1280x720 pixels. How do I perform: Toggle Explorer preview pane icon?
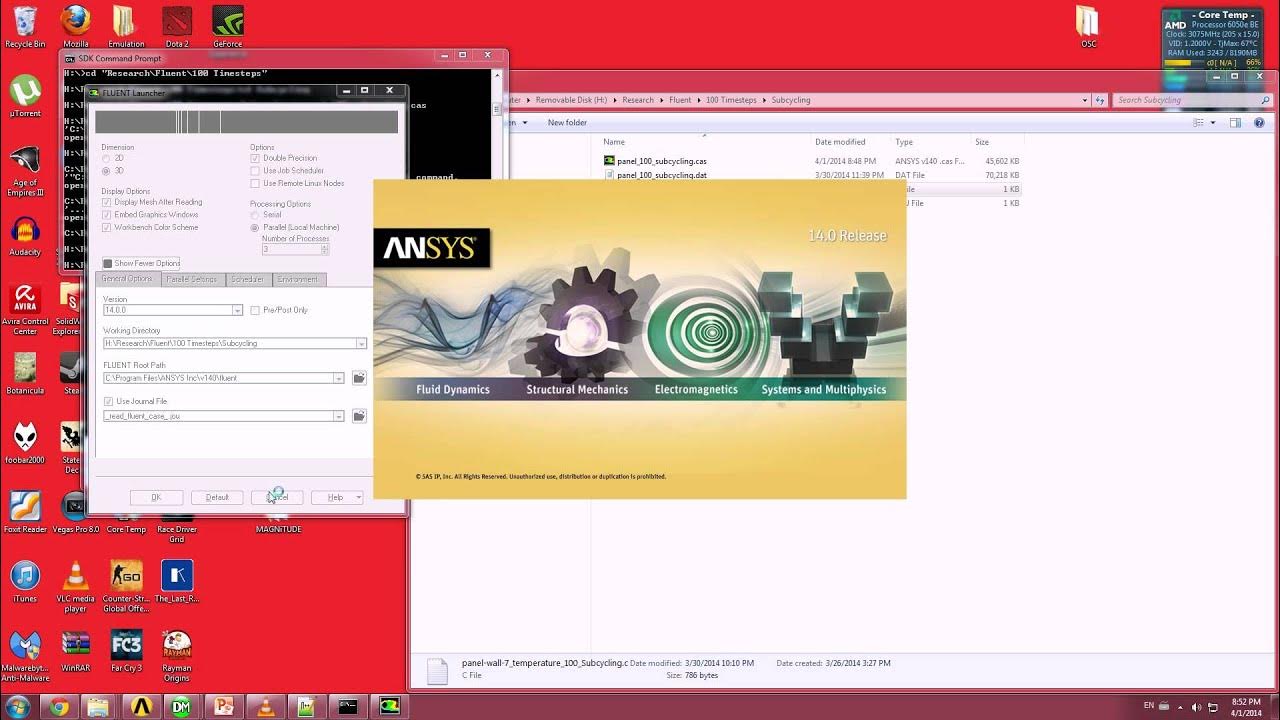pyautogui.click(x=1235, y=122)
